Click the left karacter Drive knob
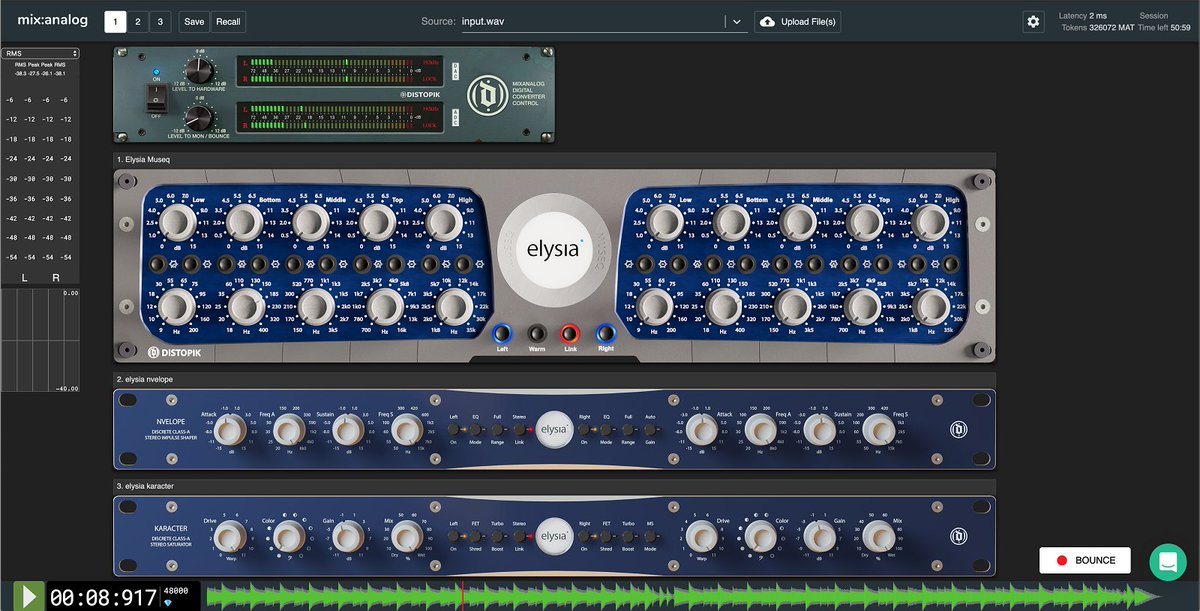1200x611 pixels. (231, 538)
